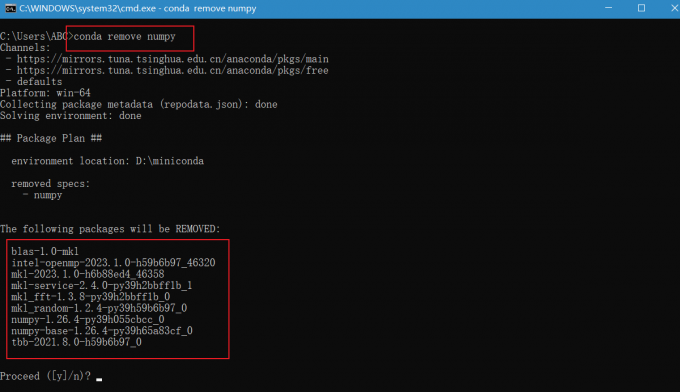Click the typed command 'conda remove numpy'
The image size is (680, 392).
[124, 36]
